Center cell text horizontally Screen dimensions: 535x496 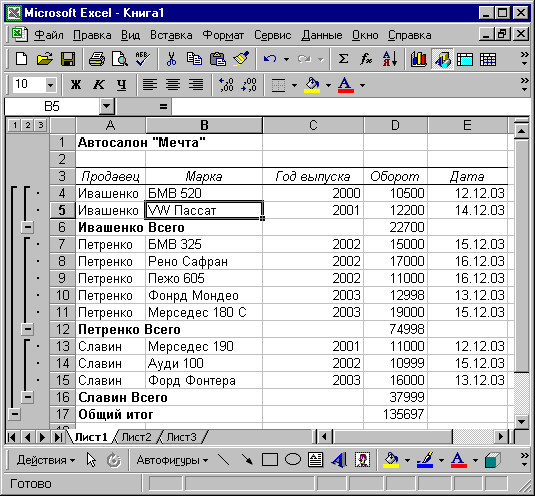(173, 85)
